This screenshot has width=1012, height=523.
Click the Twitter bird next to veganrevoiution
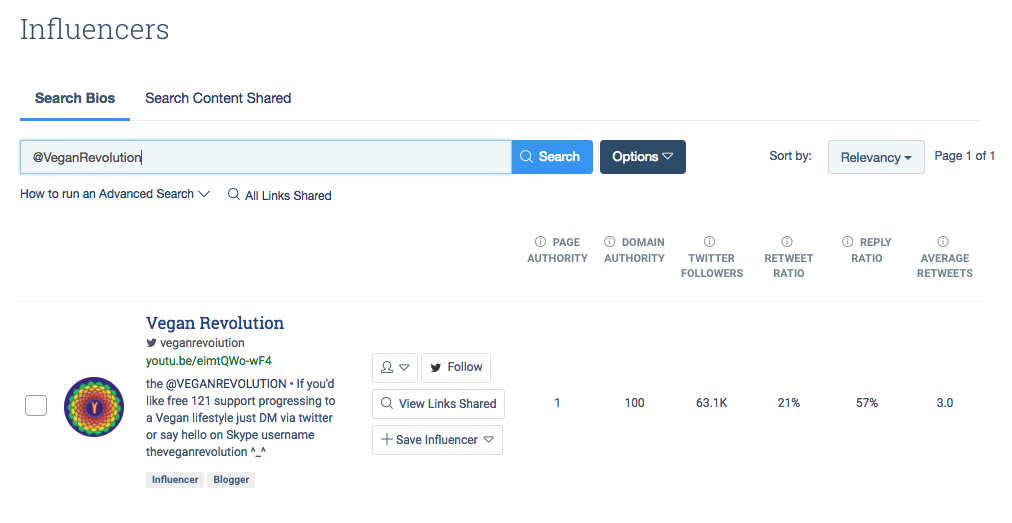[x=151, y=343]
